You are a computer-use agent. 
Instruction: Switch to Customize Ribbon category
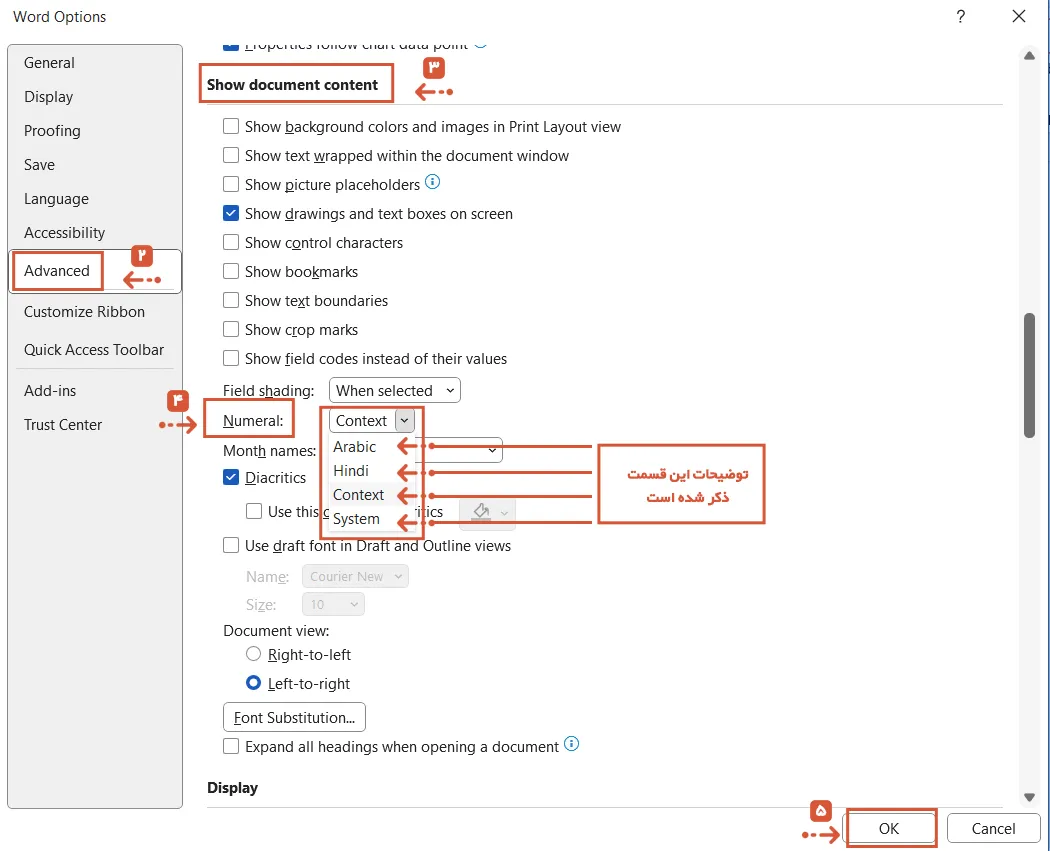tap(84, 311)
